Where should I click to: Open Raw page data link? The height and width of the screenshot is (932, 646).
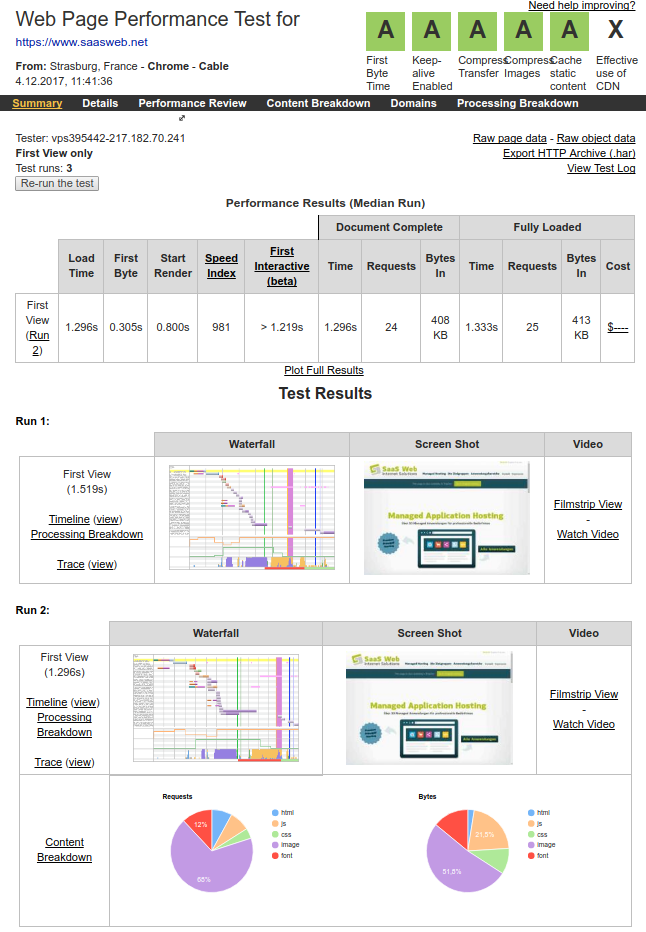click(x=509, y=138)
